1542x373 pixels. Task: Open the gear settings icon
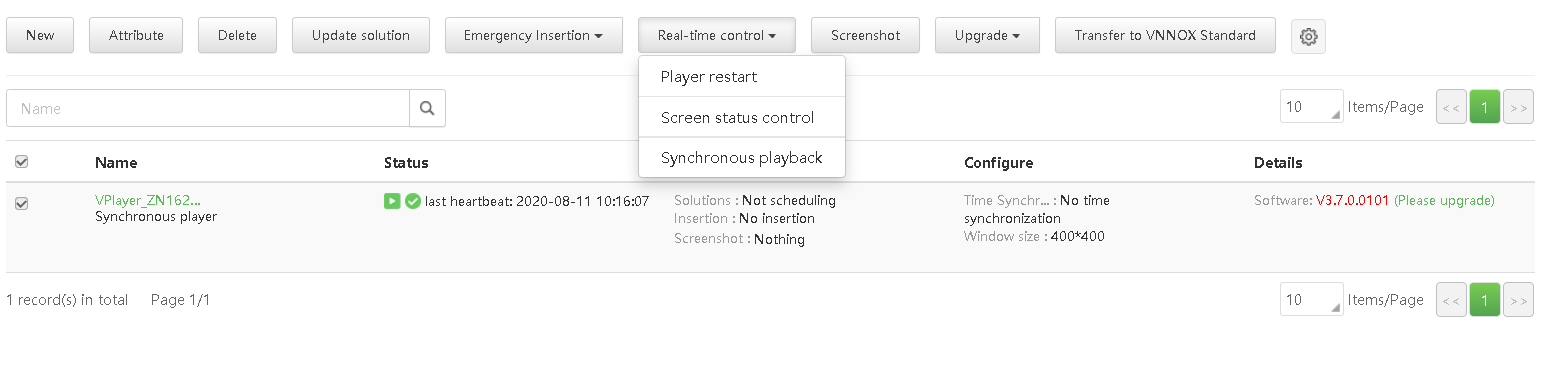tap(1308, 36)
